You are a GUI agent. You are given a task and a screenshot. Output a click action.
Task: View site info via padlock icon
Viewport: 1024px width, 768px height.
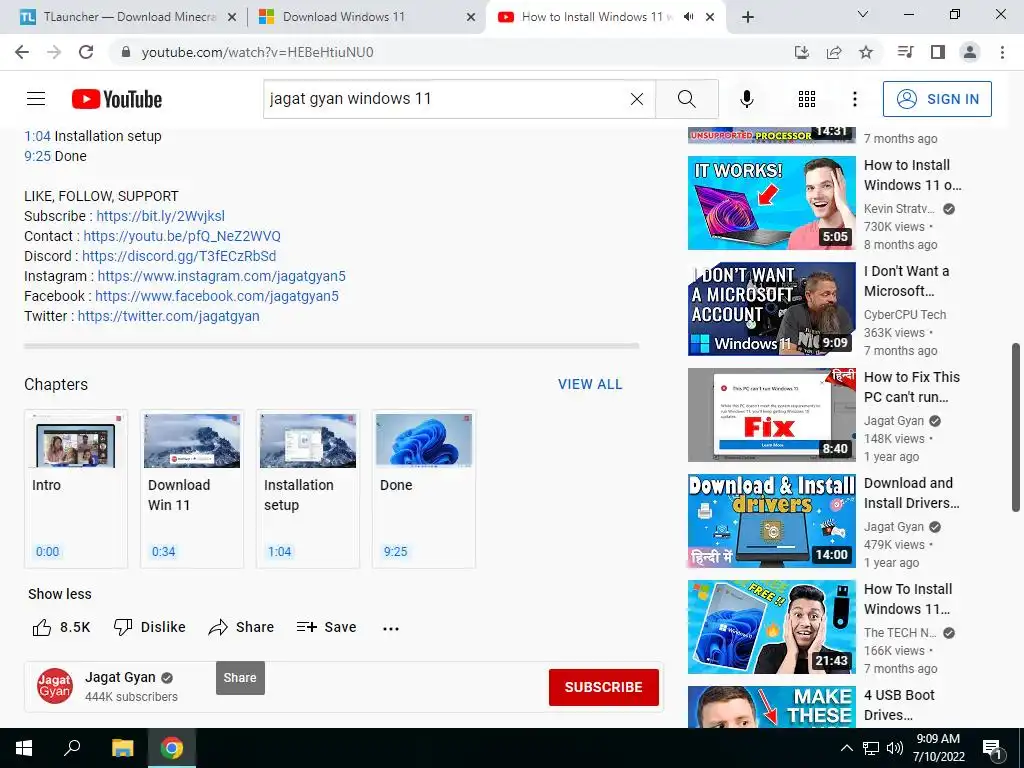pyautogui.click(x=126, y=52)
